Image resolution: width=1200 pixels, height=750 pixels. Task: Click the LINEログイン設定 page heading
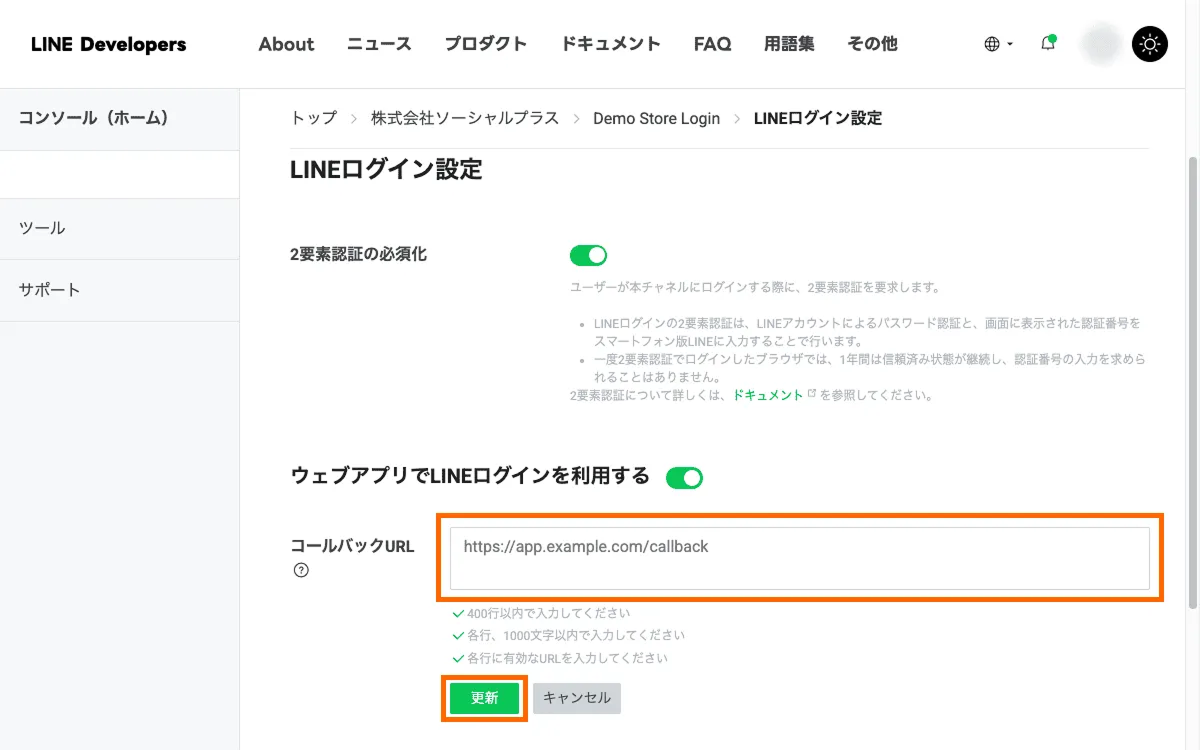pyautogui.click(x=386, y=170)
